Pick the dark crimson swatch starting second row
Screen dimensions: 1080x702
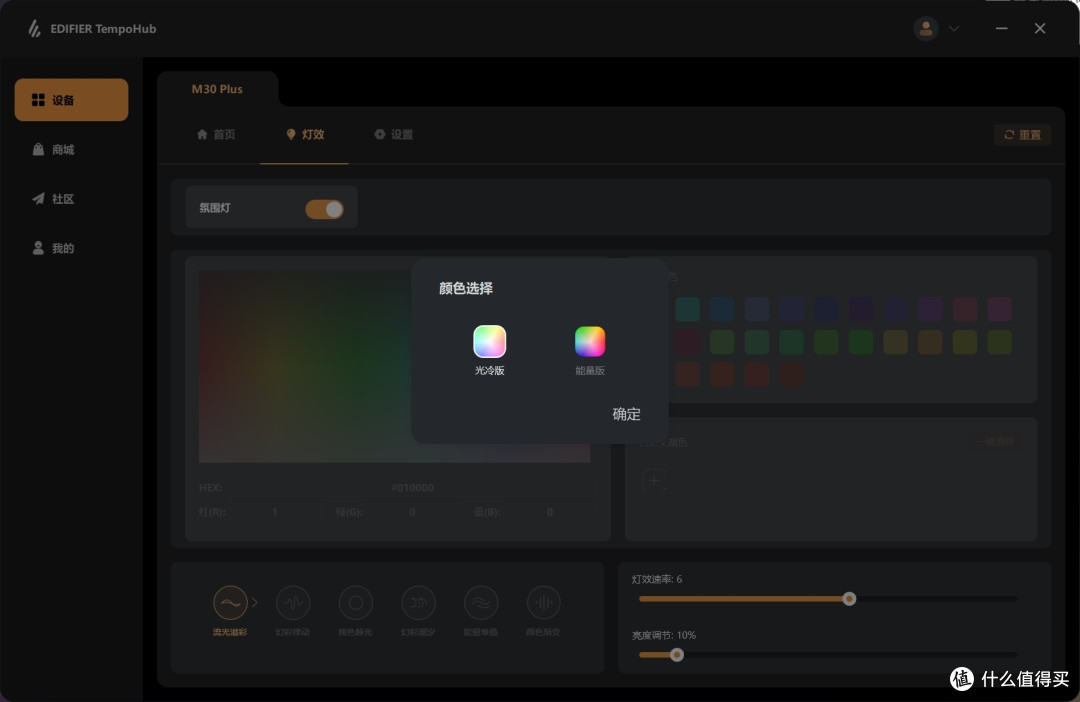pyautogui.click(x=687, y=342)
